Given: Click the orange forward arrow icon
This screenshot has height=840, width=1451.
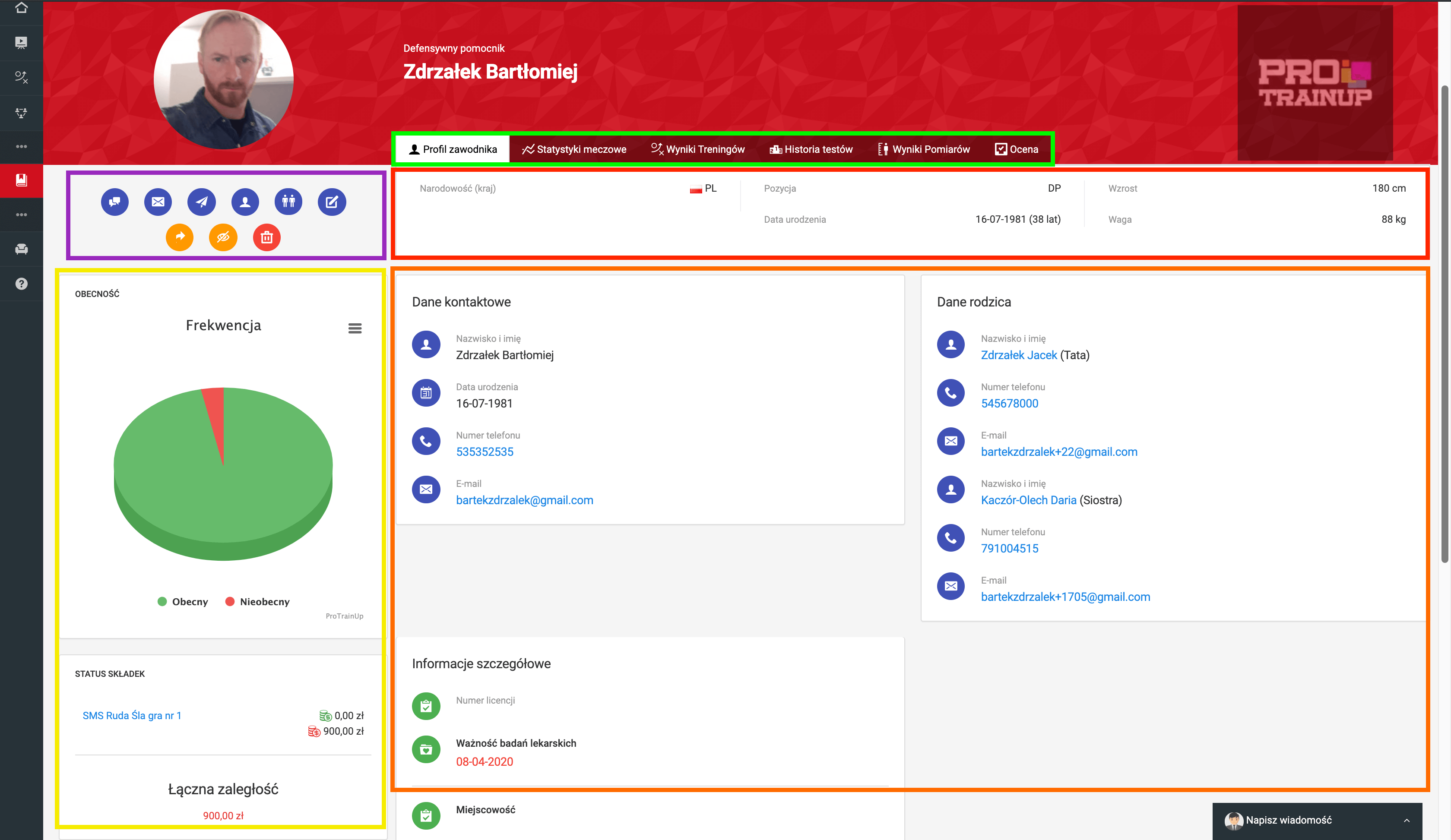Looking at the screenshot, I should click(x=180, y=237).
